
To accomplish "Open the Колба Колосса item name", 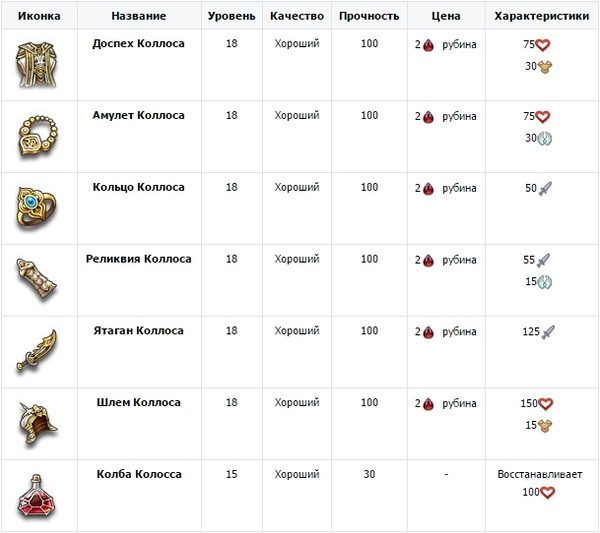I will [x=139, y=474].
